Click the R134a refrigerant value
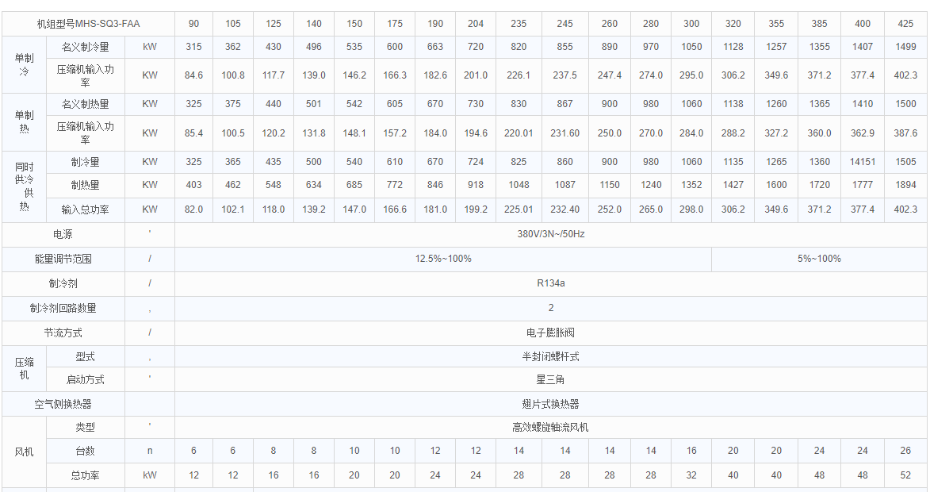 (549, 283)
